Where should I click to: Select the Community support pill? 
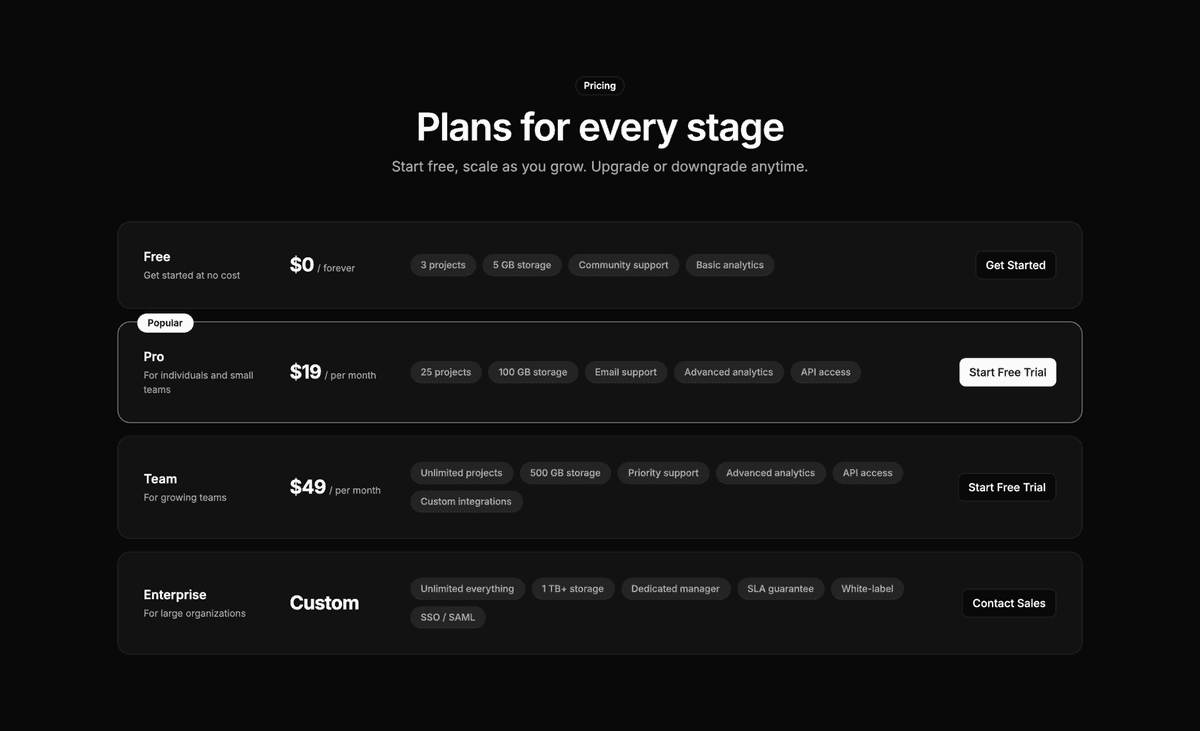(623, 264)
